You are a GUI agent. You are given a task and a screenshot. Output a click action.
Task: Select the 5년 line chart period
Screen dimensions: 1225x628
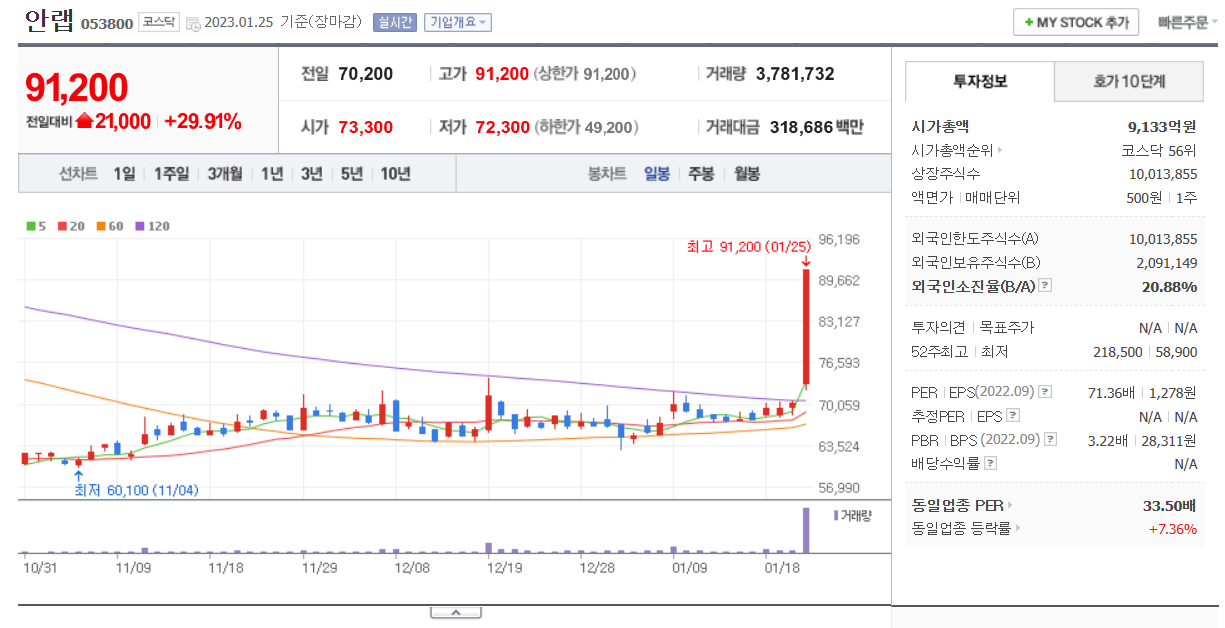[x=351, y=173]
